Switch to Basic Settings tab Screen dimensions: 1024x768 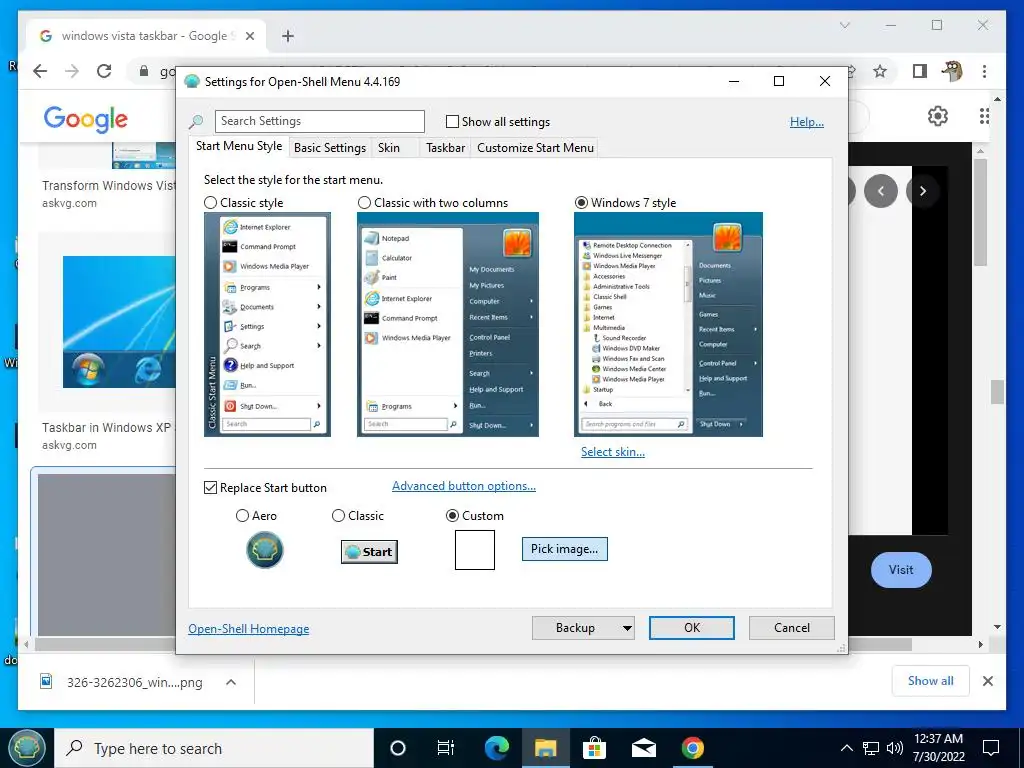tap(330, 148)
